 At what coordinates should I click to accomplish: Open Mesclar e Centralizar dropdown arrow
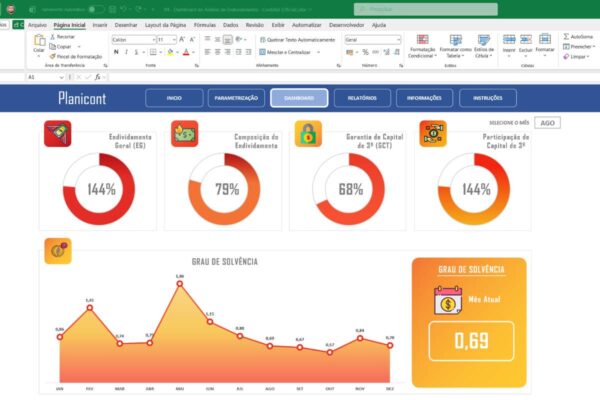coord(318,52)
